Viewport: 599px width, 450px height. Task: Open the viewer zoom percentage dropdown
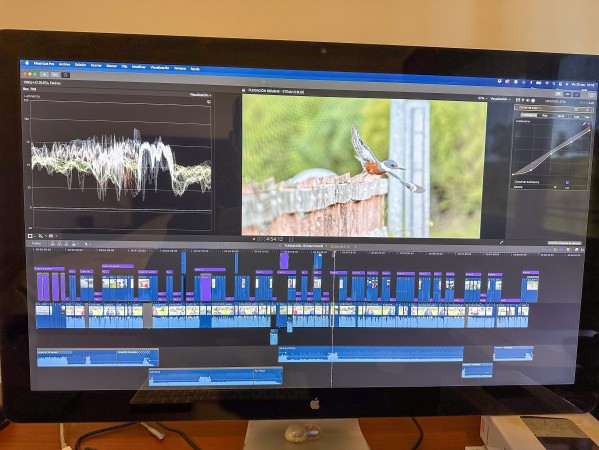482,99
